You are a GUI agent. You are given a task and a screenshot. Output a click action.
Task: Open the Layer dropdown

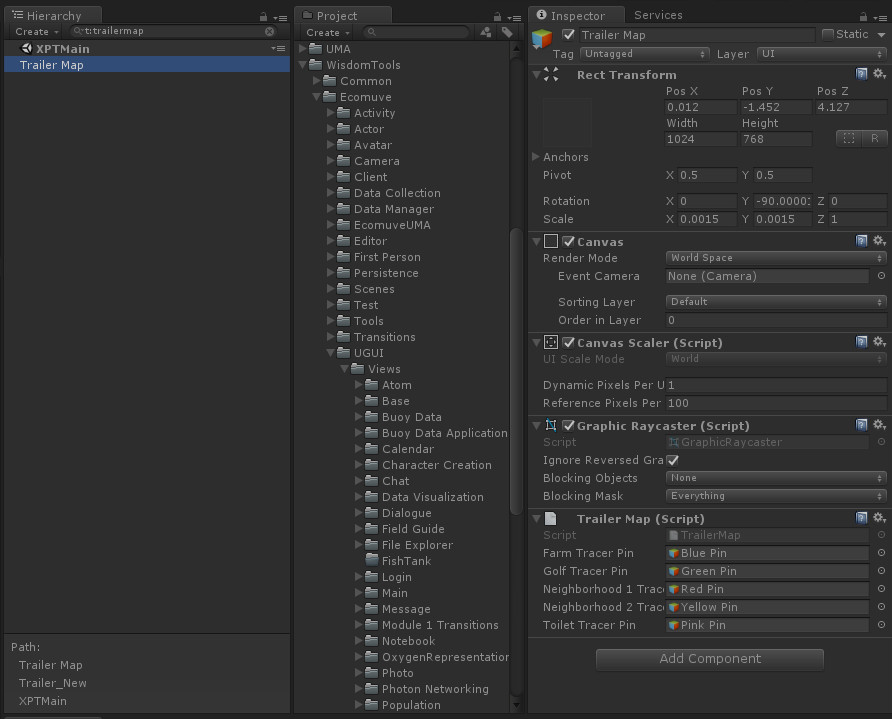pyautogui.click(x=821, y=54)
